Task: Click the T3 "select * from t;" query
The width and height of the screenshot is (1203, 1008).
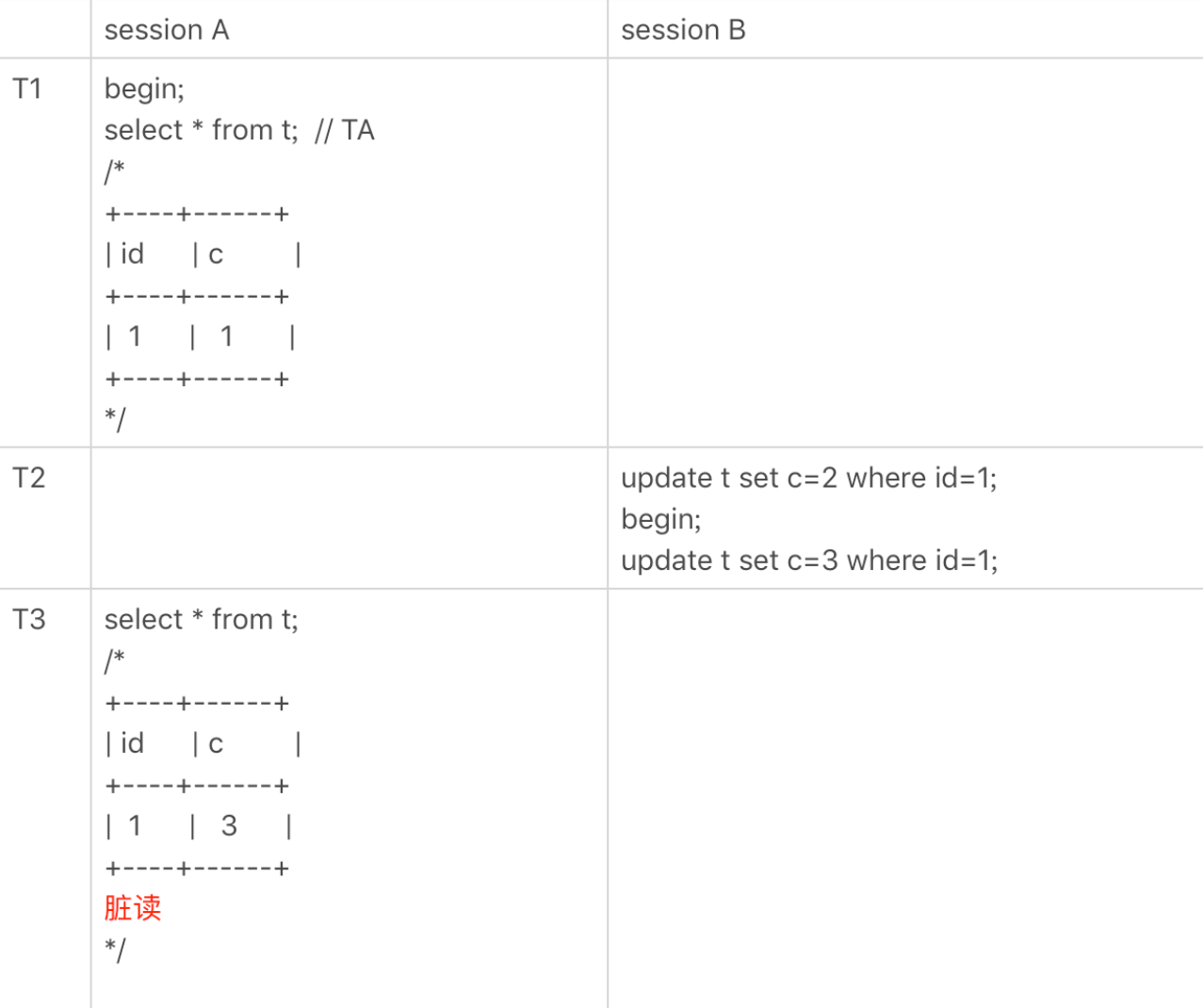Action: 201,619
